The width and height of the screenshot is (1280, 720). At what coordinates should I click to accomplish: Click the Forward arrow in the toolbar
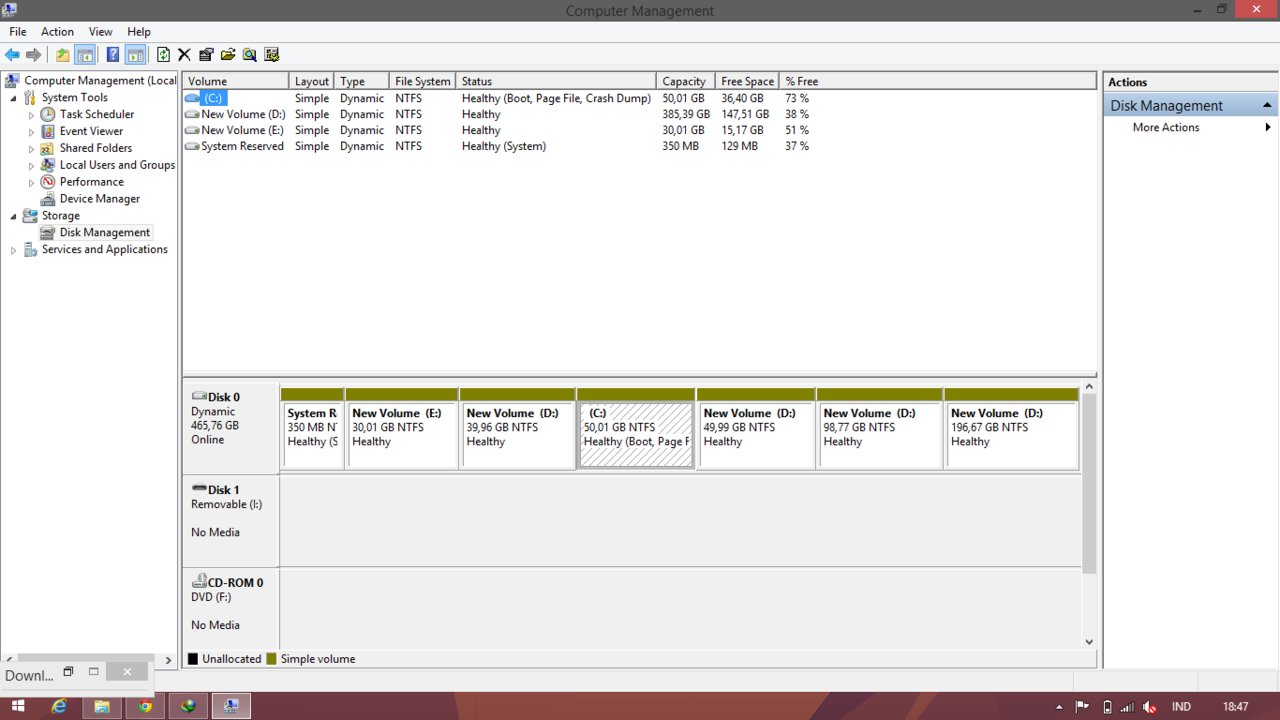(34, 55)
